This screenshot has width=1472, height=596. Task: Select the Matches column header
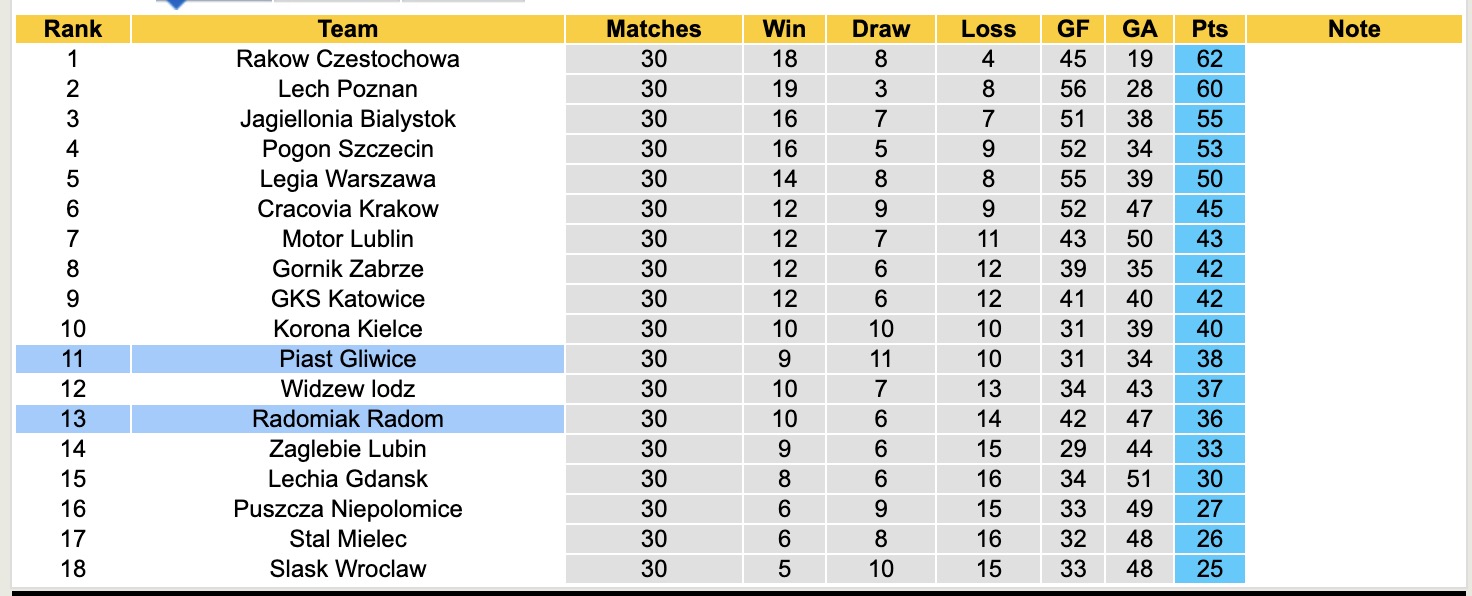(654, 29)
